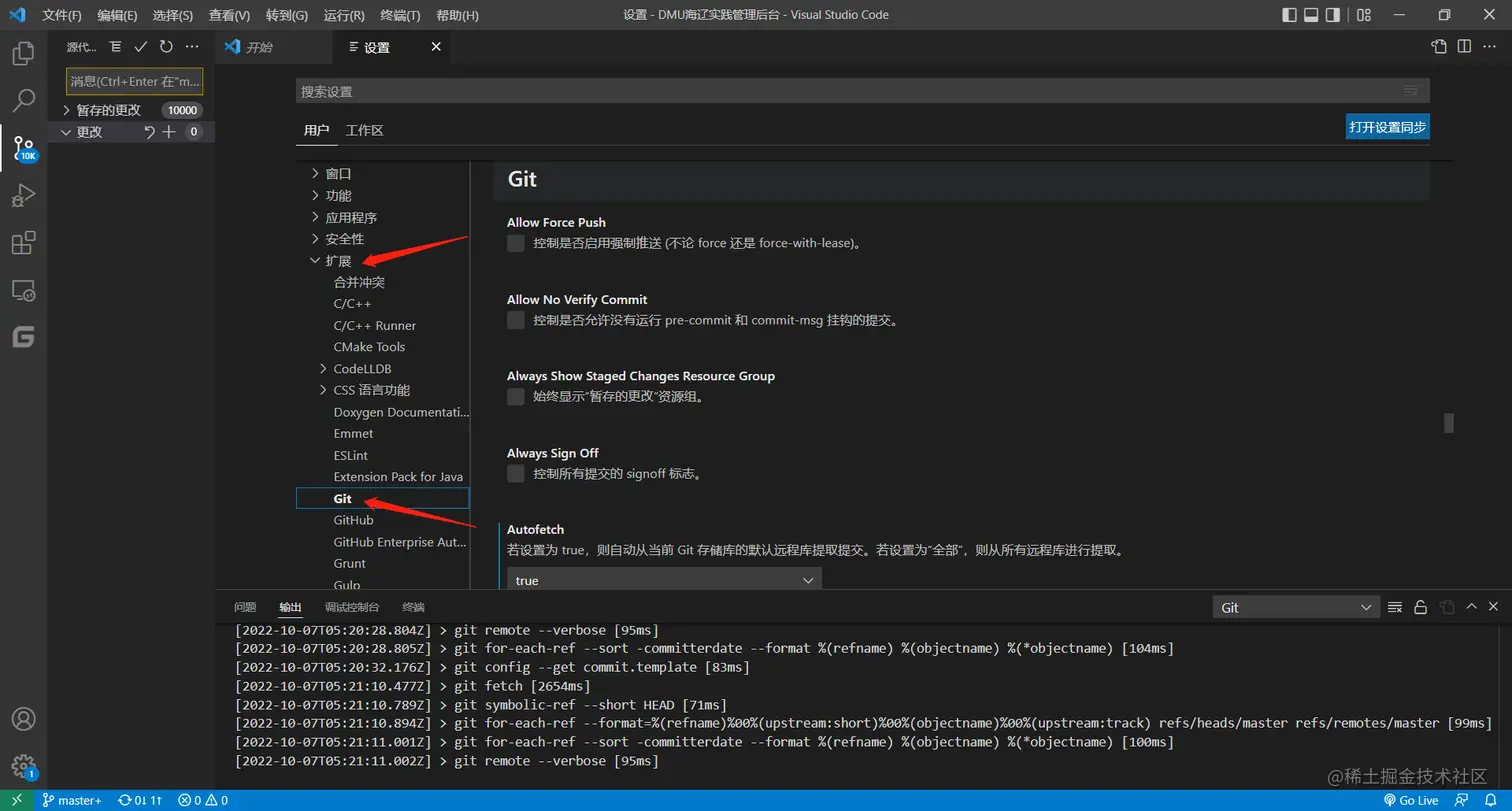The width and height of the screenshot is (1512, 811).
Task: Open the Accounts menu icon
Action: click(x=23, y=719)
